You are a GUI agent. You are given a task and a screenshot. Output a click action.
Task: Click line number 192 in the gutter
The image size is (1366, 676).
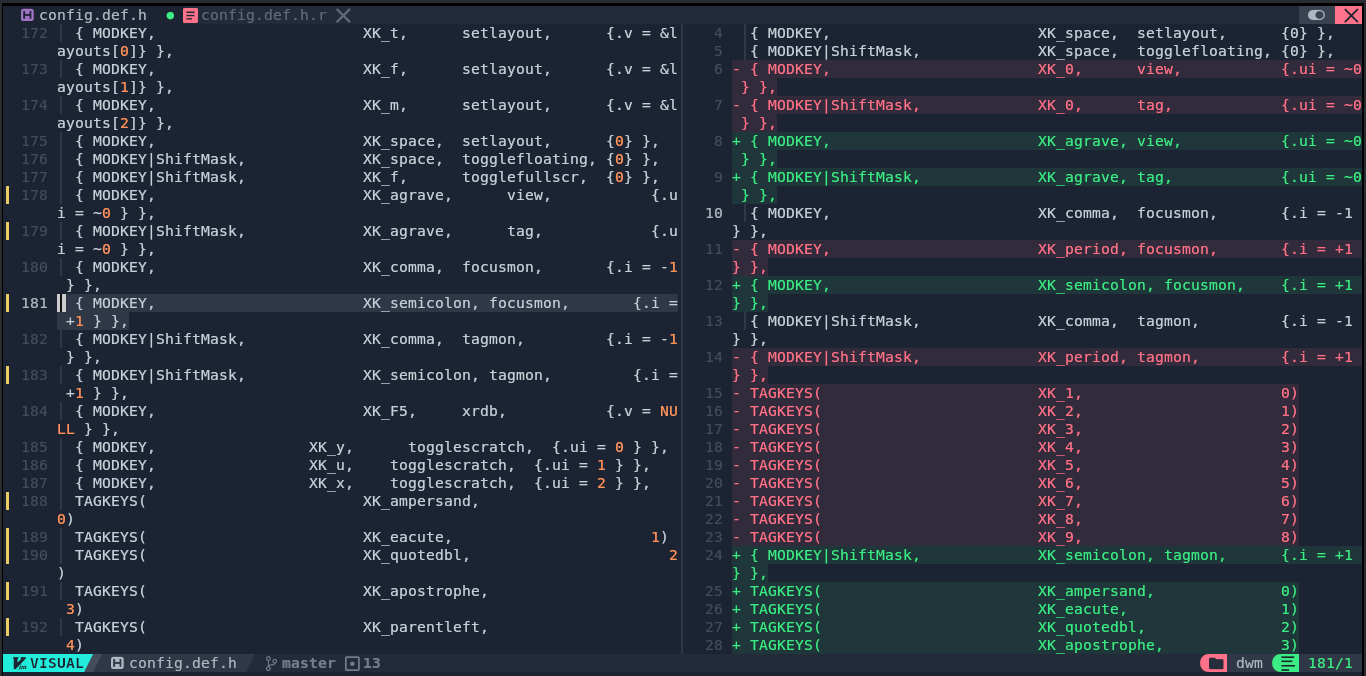point(34,627)
